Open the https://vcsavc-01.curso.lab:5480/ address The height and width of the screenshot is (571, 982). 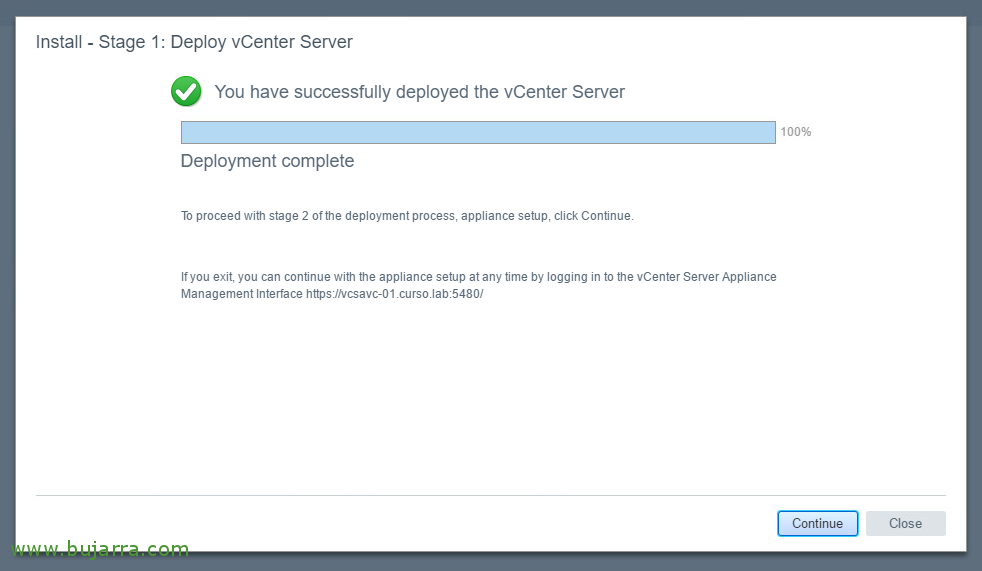[x=395, y=294]
